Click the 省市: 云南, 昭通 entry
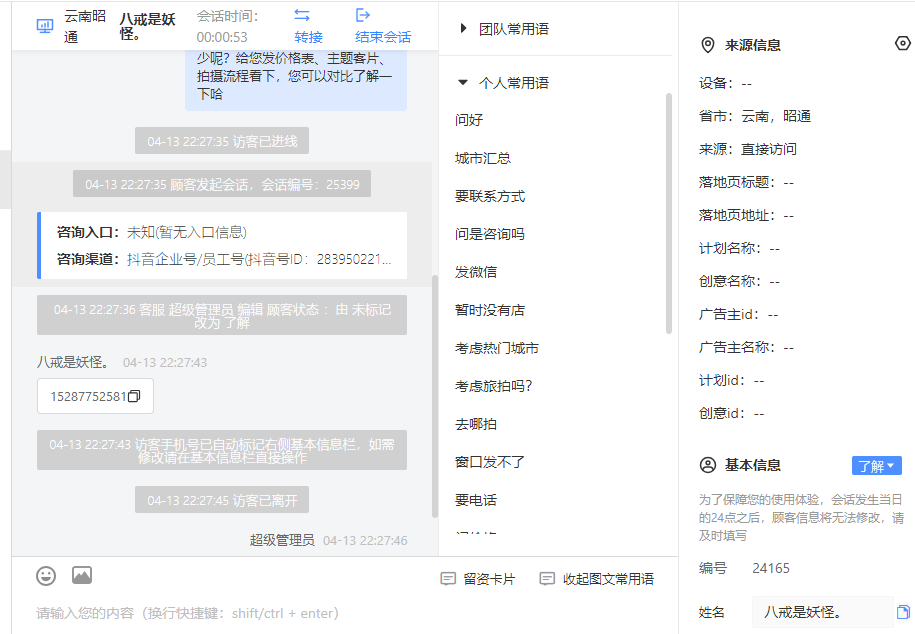This screenshot has height=634, width=915. pos(755,116)
